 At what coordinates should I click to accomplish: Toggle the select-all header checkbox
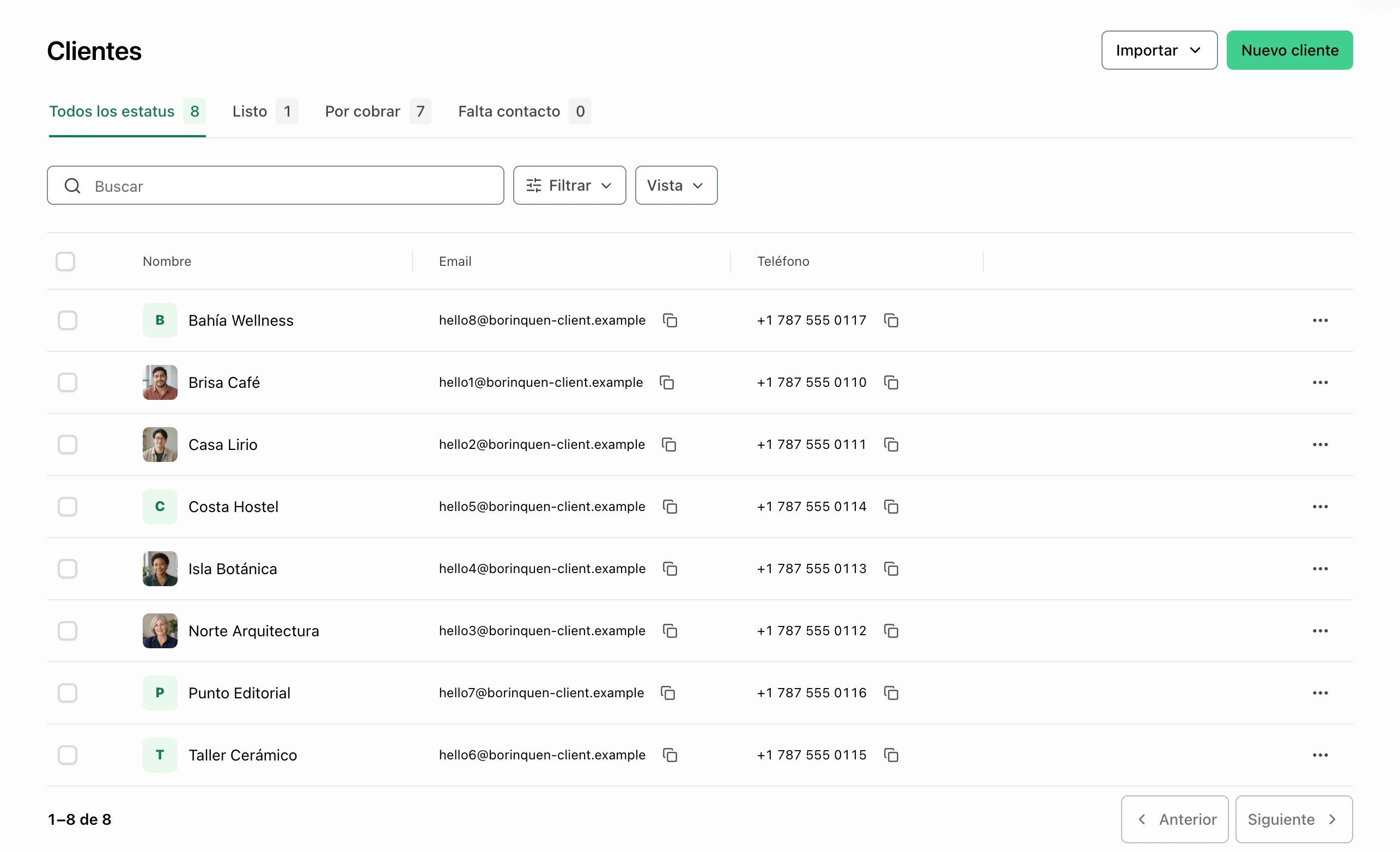coord(65,261)
